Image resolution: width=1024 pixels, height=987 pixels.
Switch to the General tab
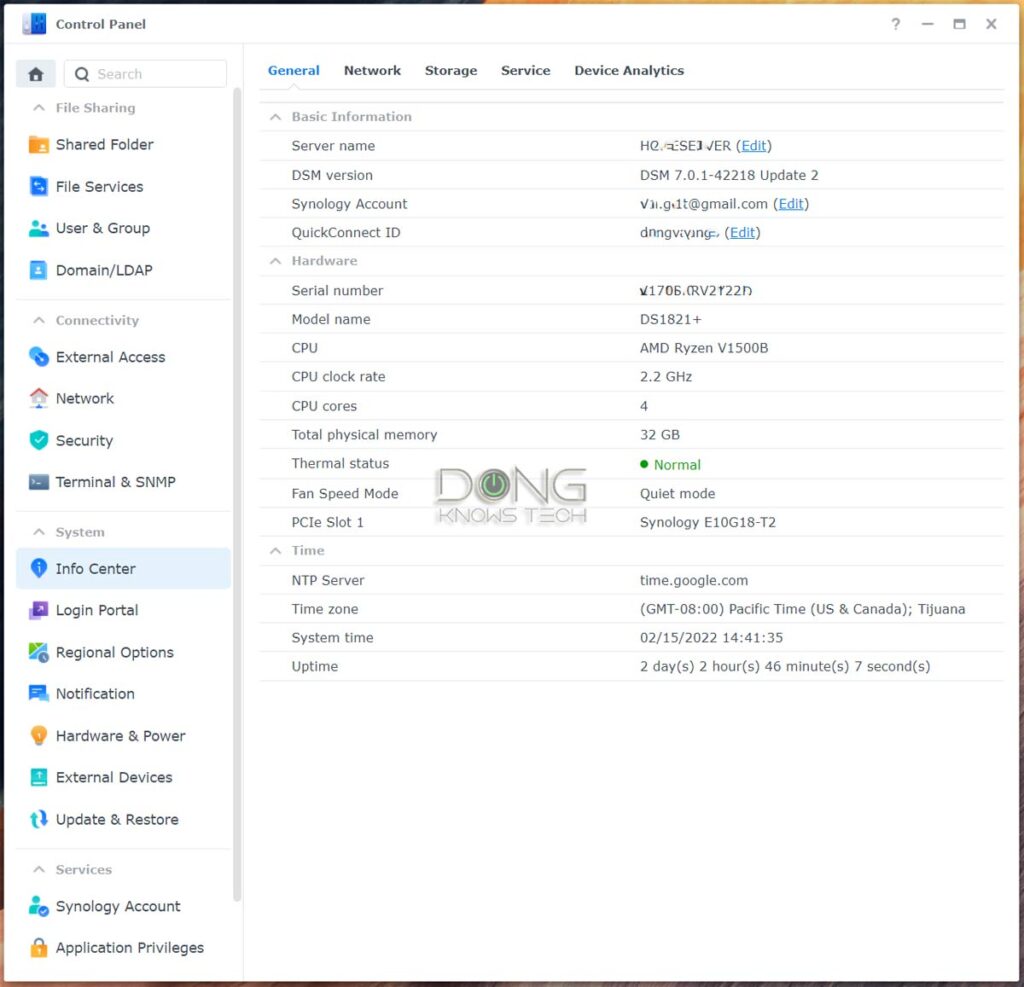point(293,71)
